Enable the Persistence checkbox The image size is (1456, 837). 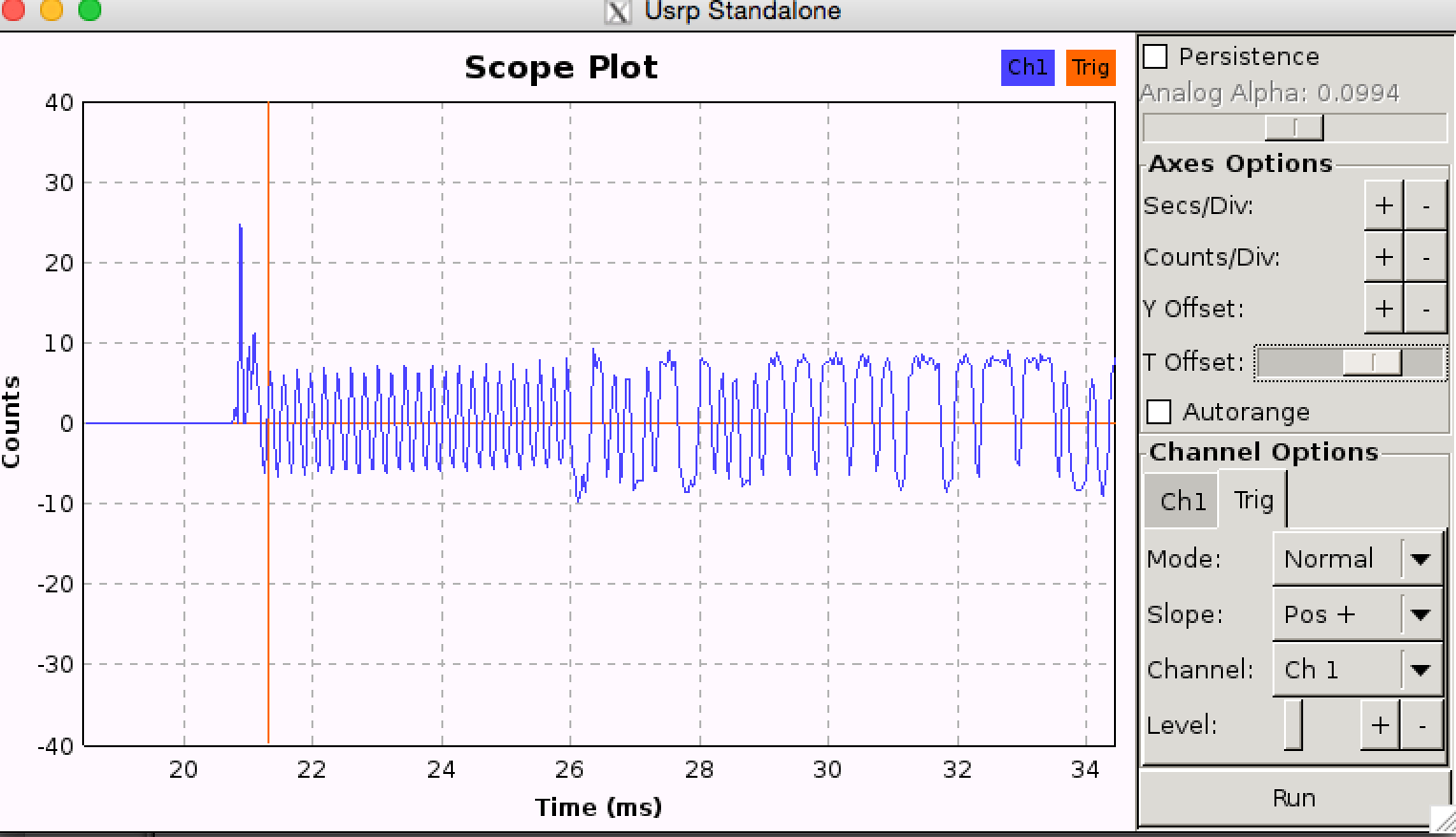pos(1156,56)
